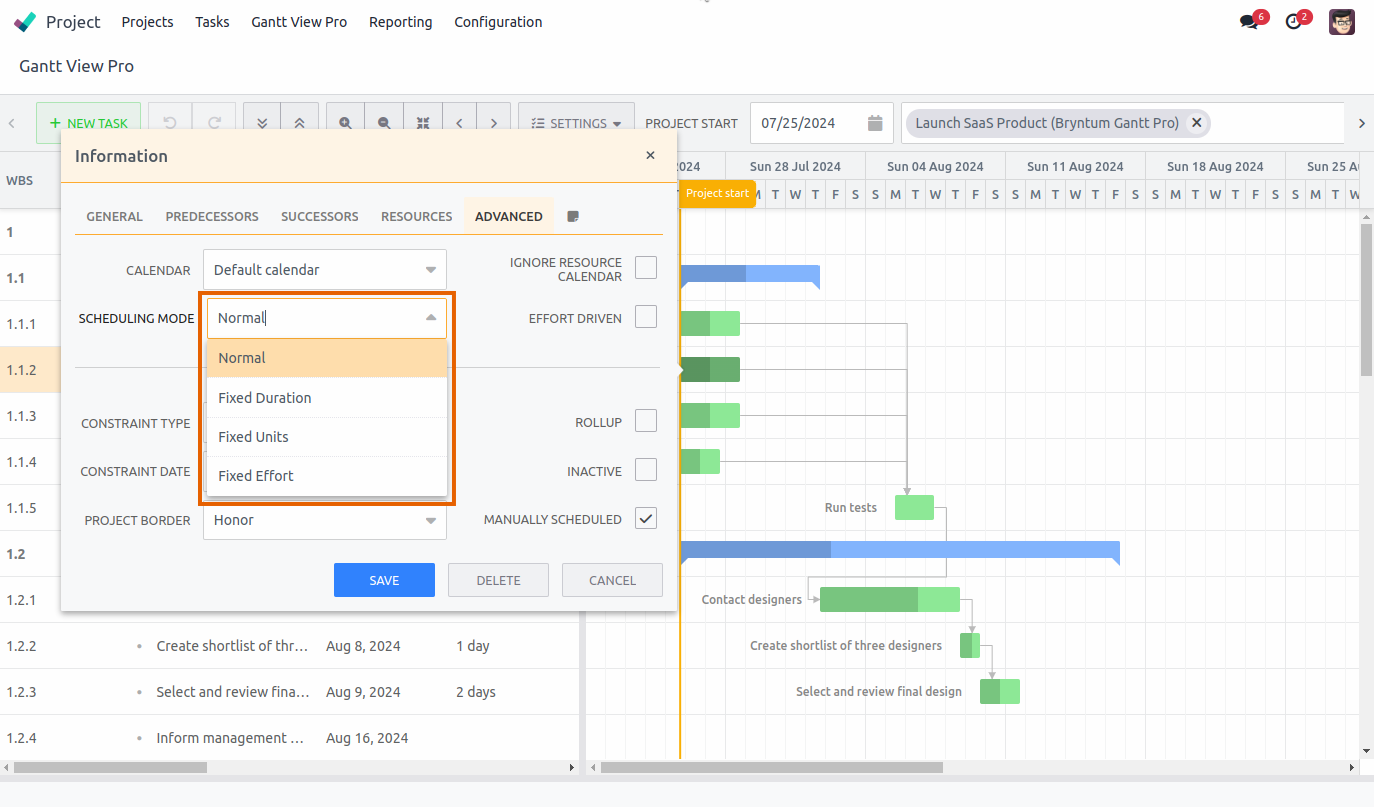Open the Default Calendar dropdown
Image resolution: width=1374 pixels, height=807 pixels.
pos(324,269)
